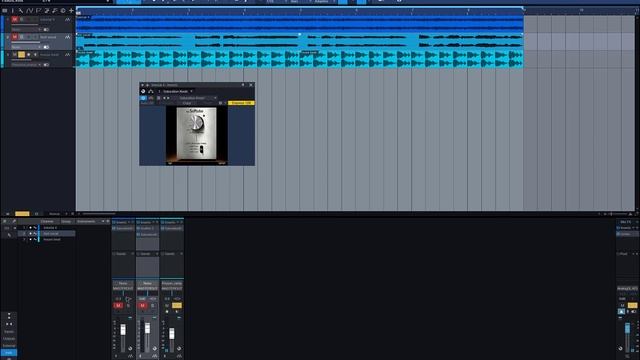The width and height of the screenshot is (640, 360).
Task: Mute track 1 in the arrangement
Action: (15, 19)
